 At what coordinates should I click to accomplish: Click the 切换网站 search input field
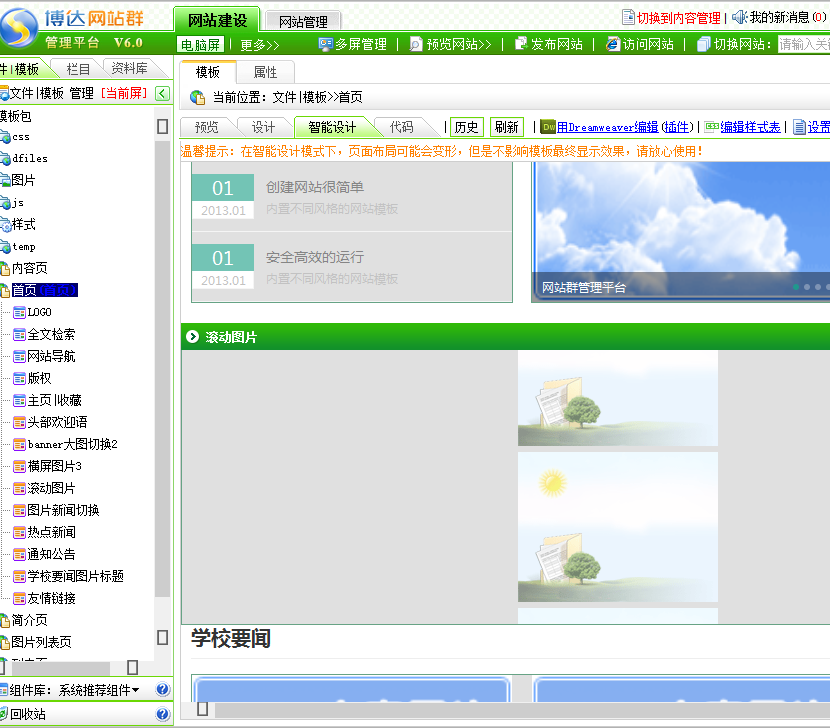(x=804, y=44)
